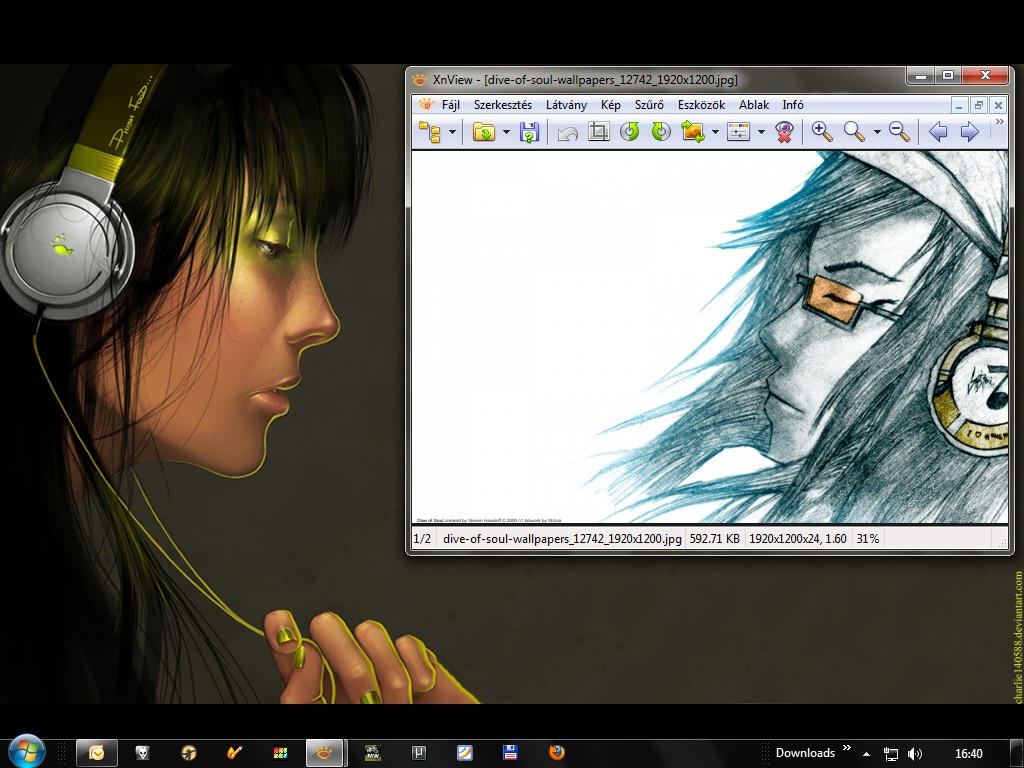Click the orange round taskbar icon

pyautogui.click(x=189, y=753)
